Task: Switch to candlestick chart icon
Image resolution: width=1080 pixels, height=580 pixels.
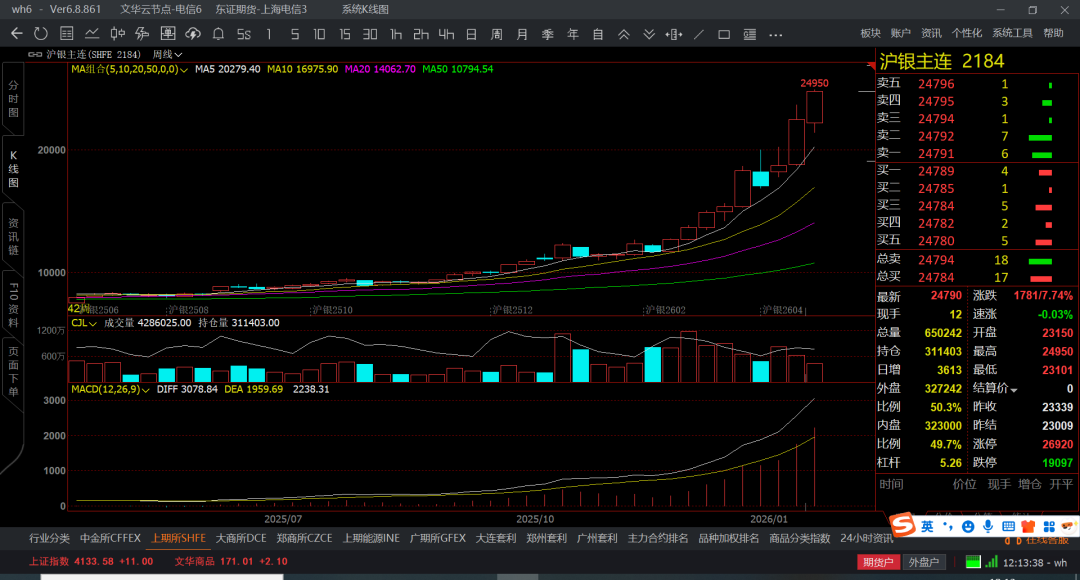Action: (x=118, y=34)
